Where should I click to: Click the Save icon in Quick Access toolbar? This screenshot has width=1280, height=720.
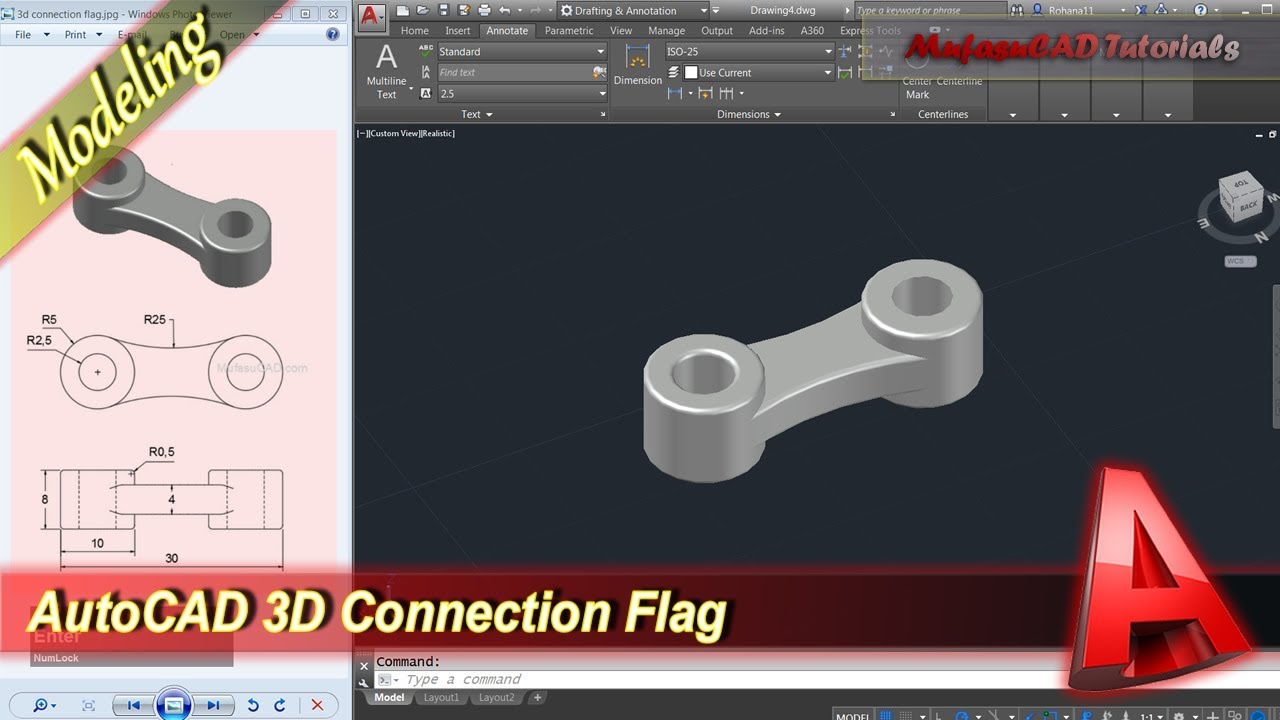(x=444, y=10)
